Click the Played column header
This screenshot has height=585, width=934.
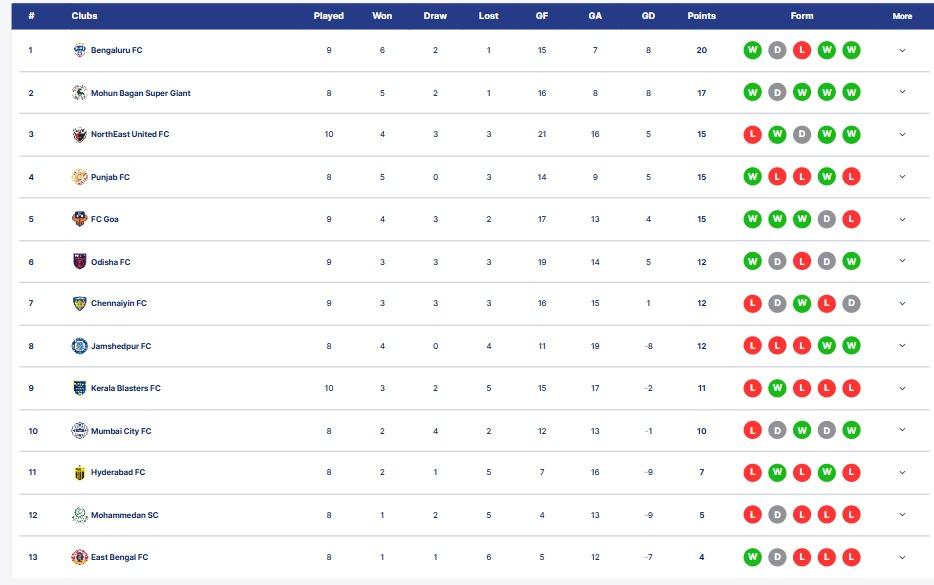(329, 16)
